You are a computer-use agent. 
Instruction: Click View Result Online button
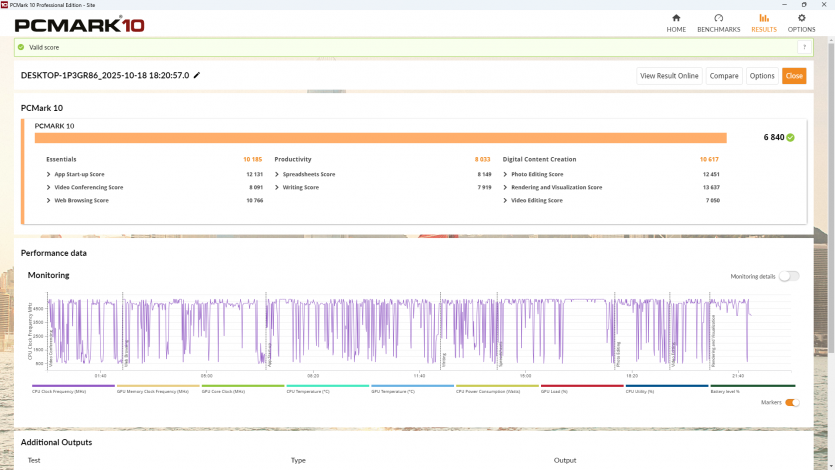pos(669,76)
